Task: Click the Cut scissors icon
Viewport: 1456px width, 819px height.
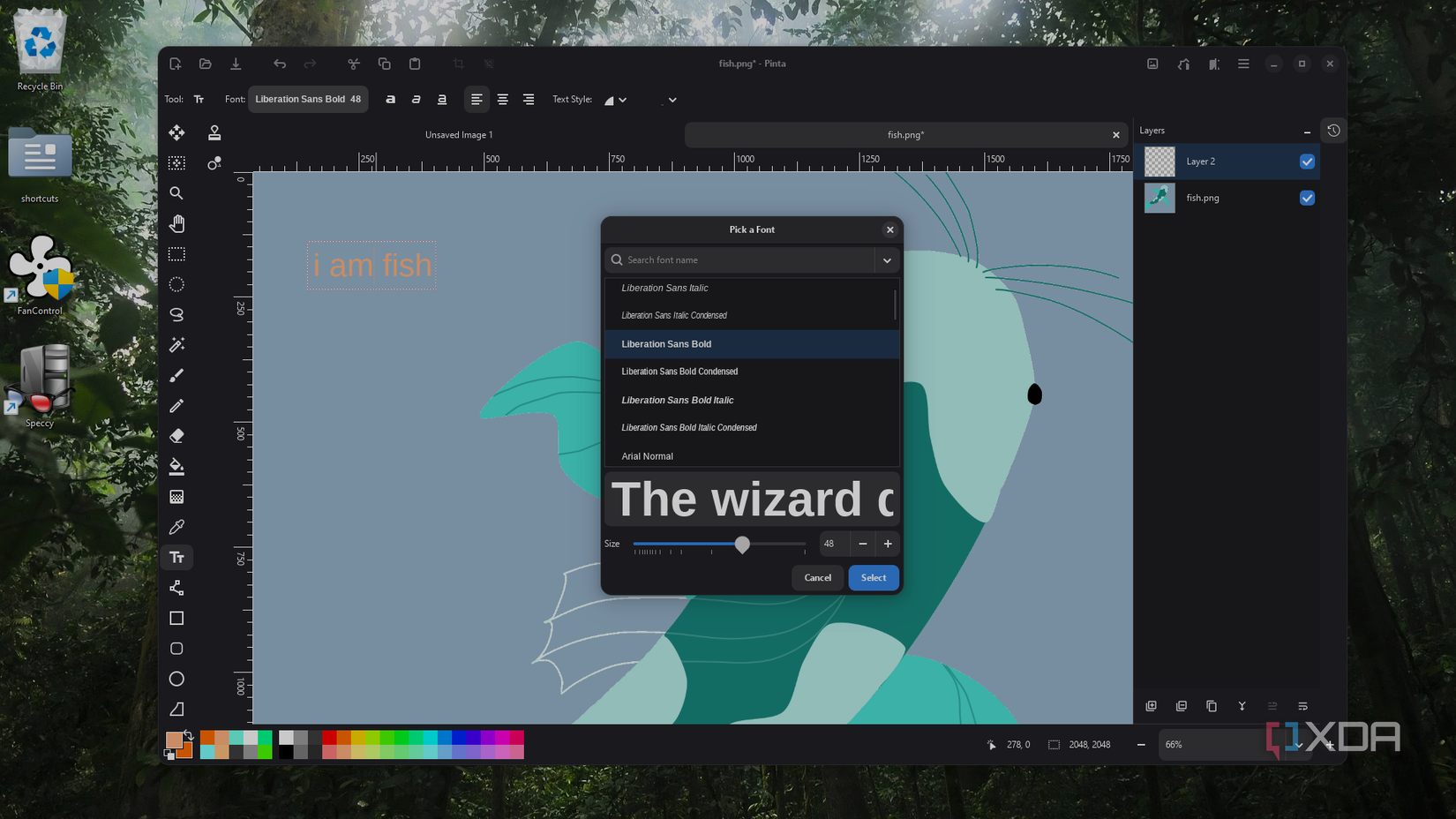Action: pos(354,64)
